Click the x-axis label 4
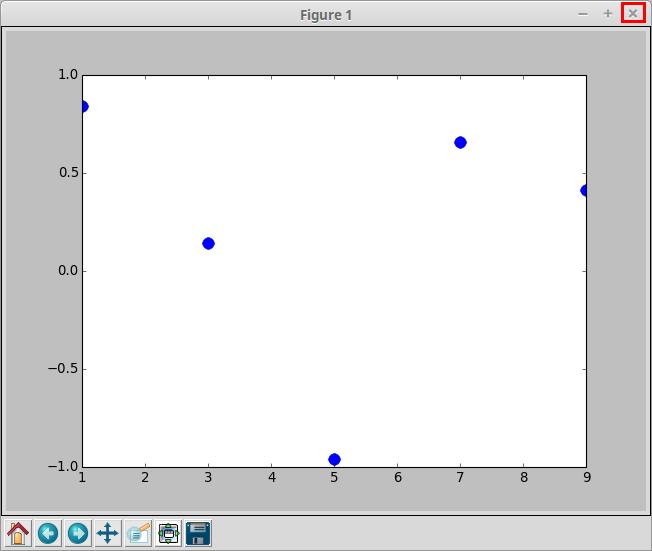Screen dimensions: 652x551 (272, 477)
